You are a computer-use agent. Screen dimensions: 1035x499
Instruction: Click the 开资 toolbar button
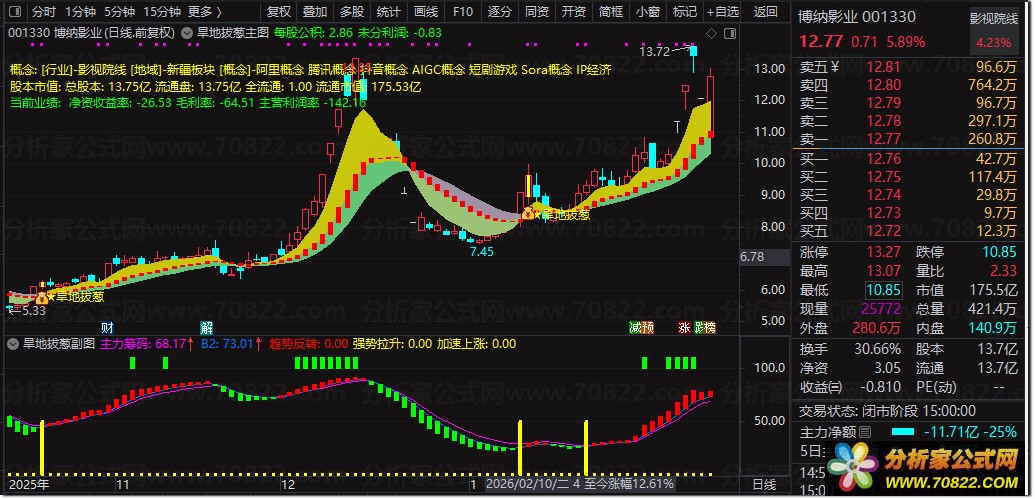pyautogui.click(x=574, y=11)
